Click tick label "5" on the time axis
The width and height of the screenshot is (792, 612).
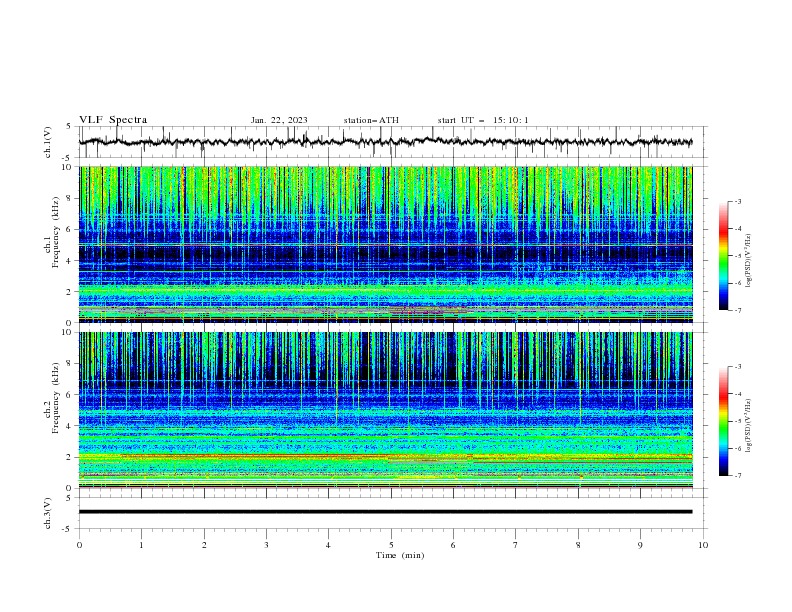pos(391,545)
